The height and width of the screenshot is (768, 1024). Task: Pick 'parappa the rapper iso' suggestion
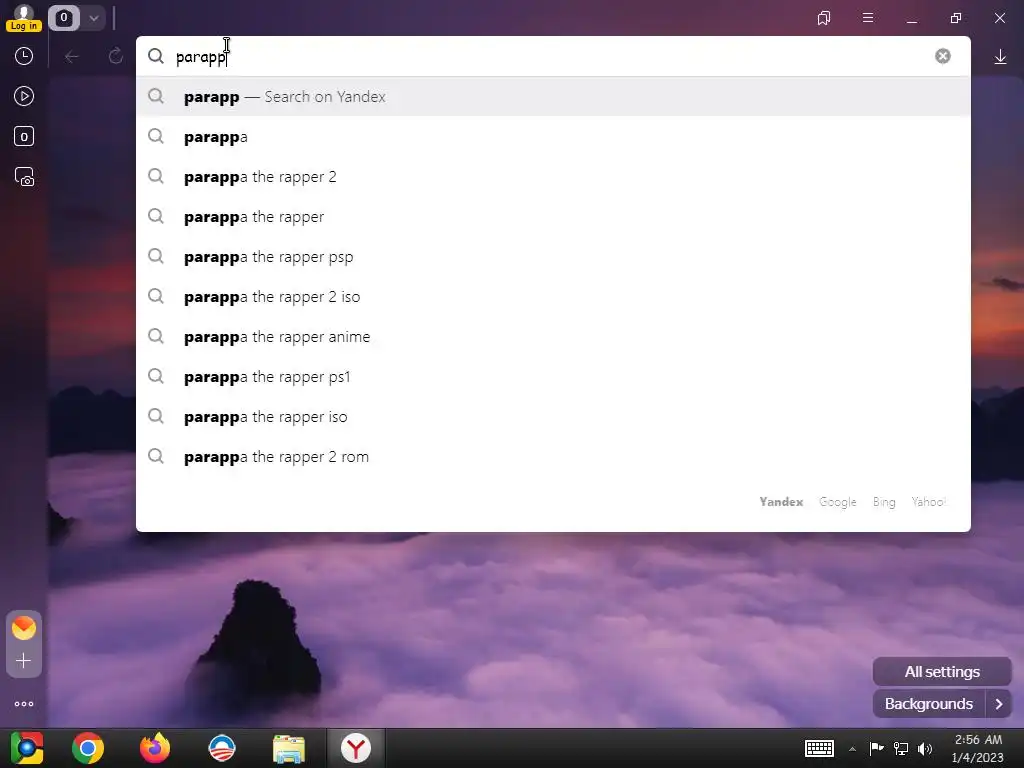553,417
